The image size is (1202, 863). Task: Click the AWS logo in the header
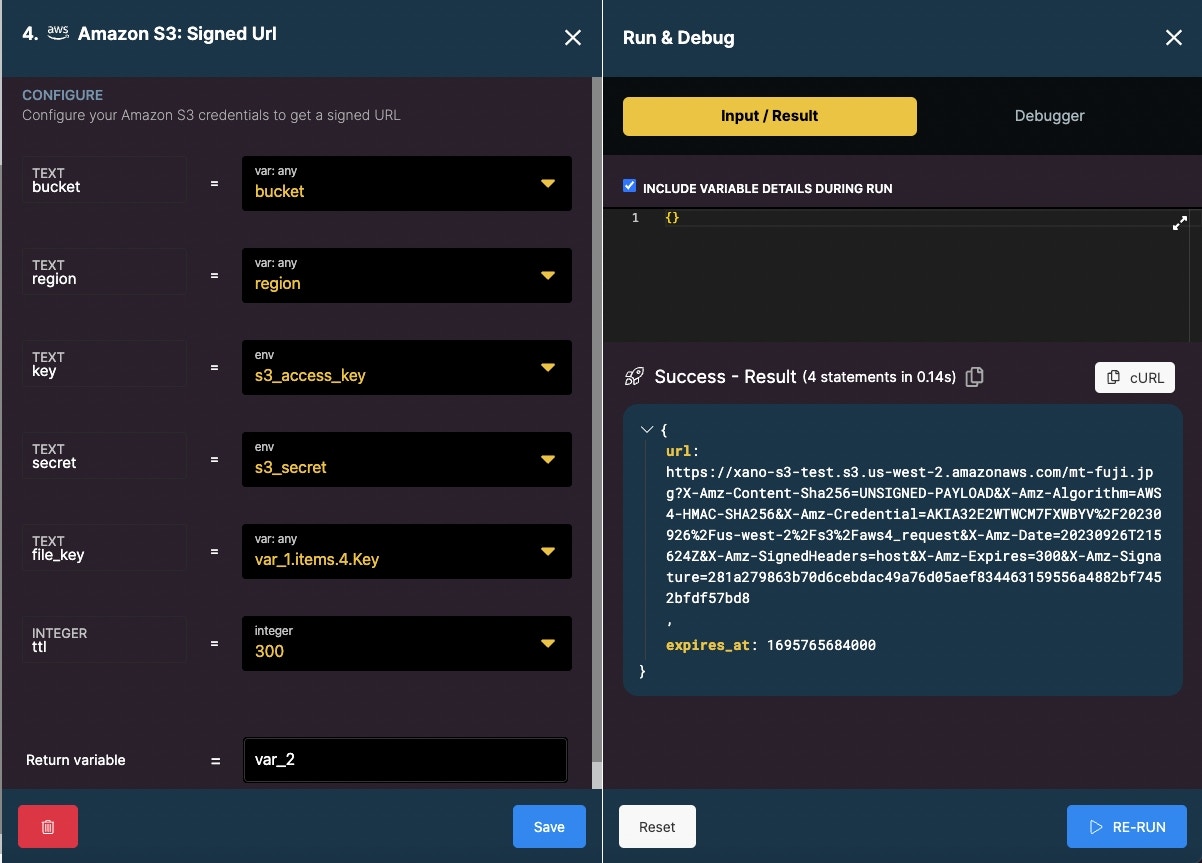[58, 33]
